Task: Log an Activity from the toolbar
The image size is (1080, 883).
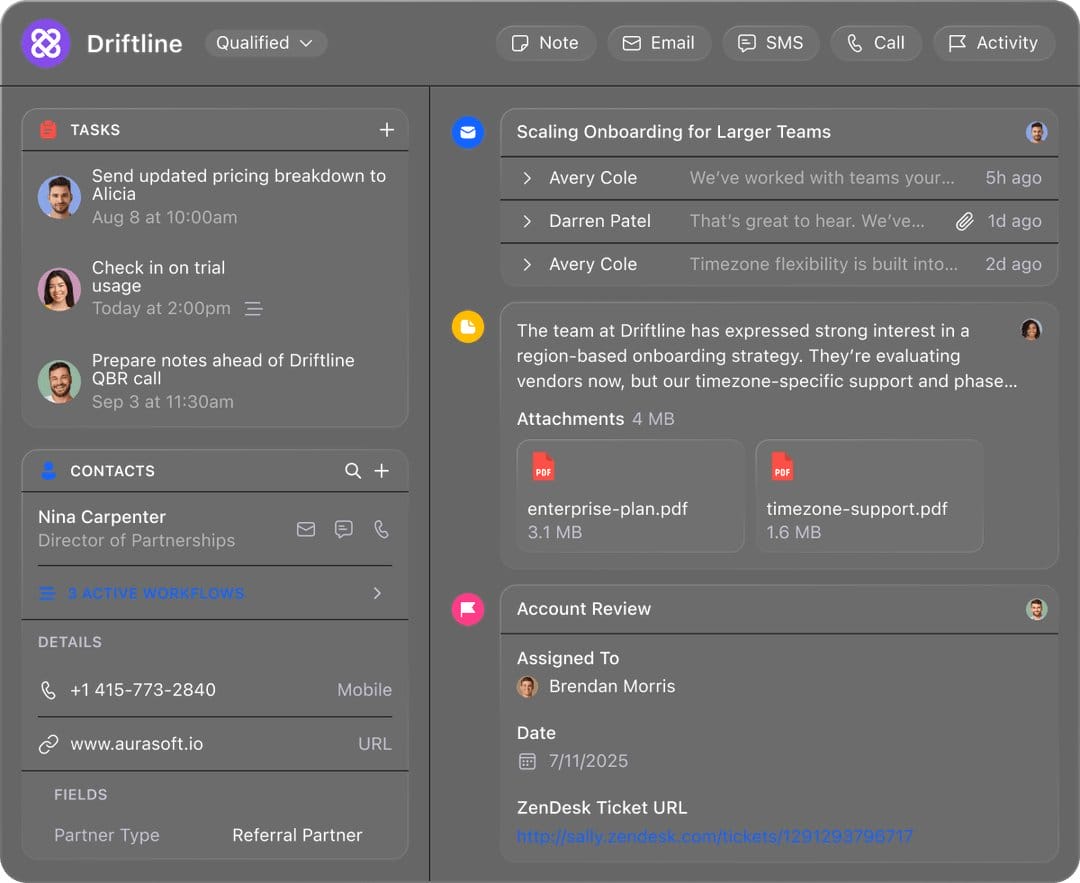Action: [993, 43]
